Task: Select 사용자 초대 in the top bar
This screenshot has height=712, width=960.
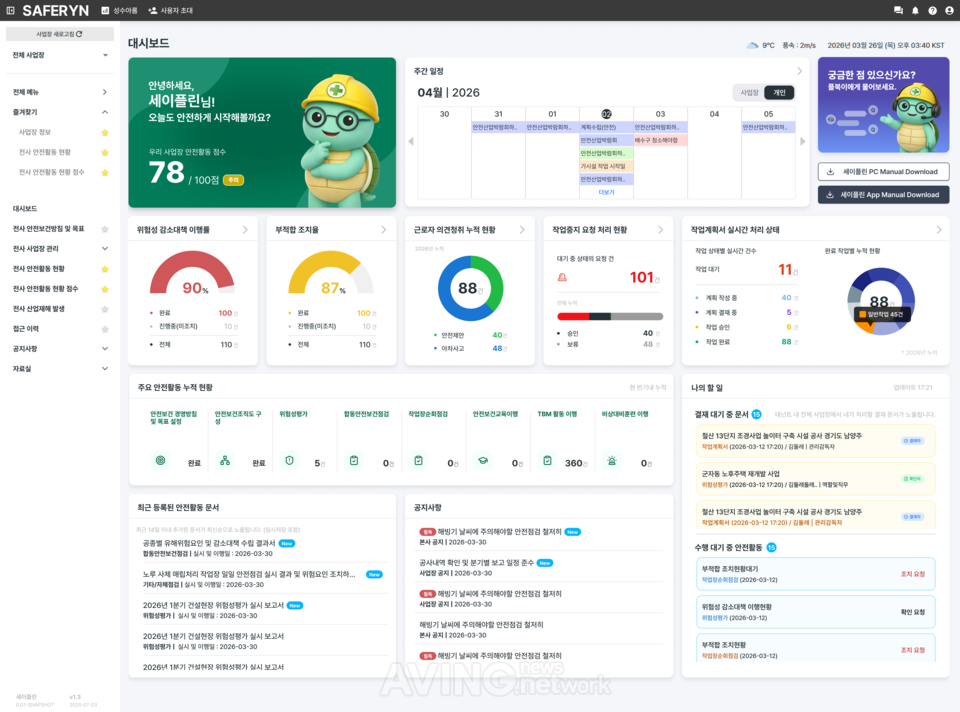Action: [x=171, y=10]
